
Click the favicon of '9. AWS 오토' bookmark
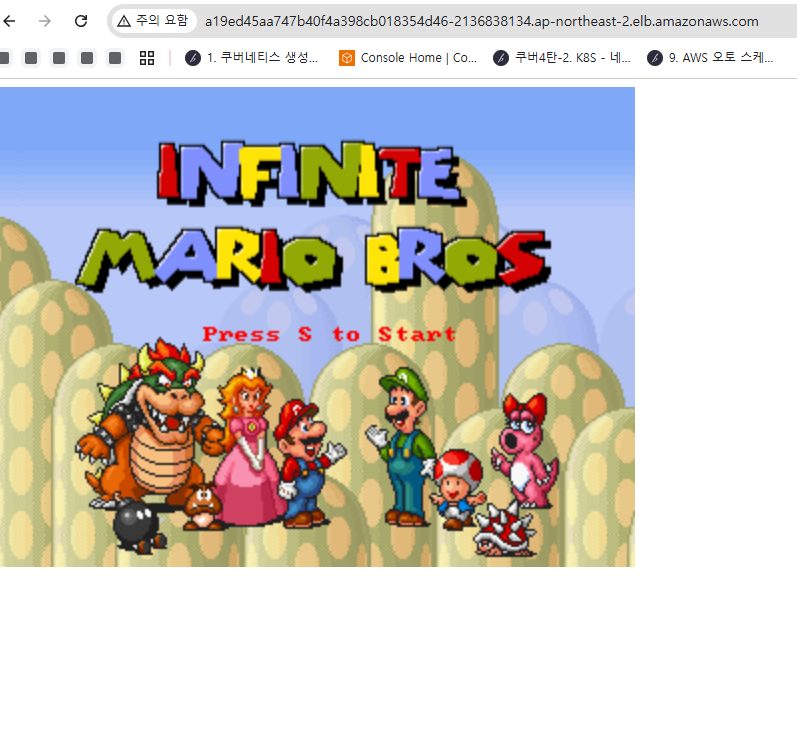tap(655, 58)
